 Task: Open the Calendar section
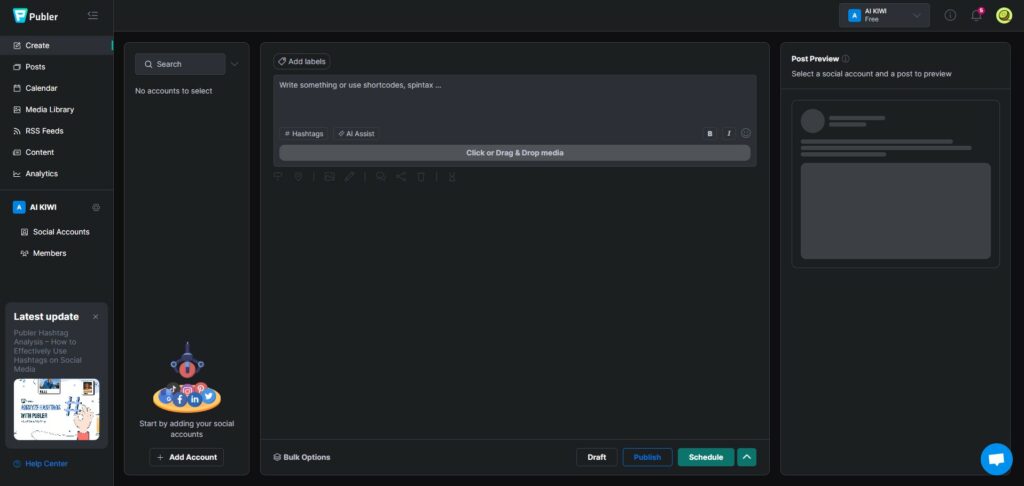pos(56,88)
